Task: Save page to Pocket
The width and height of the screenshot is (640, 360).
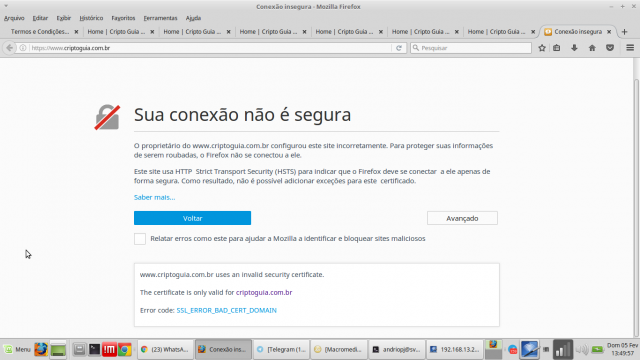Action: [610, 48]
